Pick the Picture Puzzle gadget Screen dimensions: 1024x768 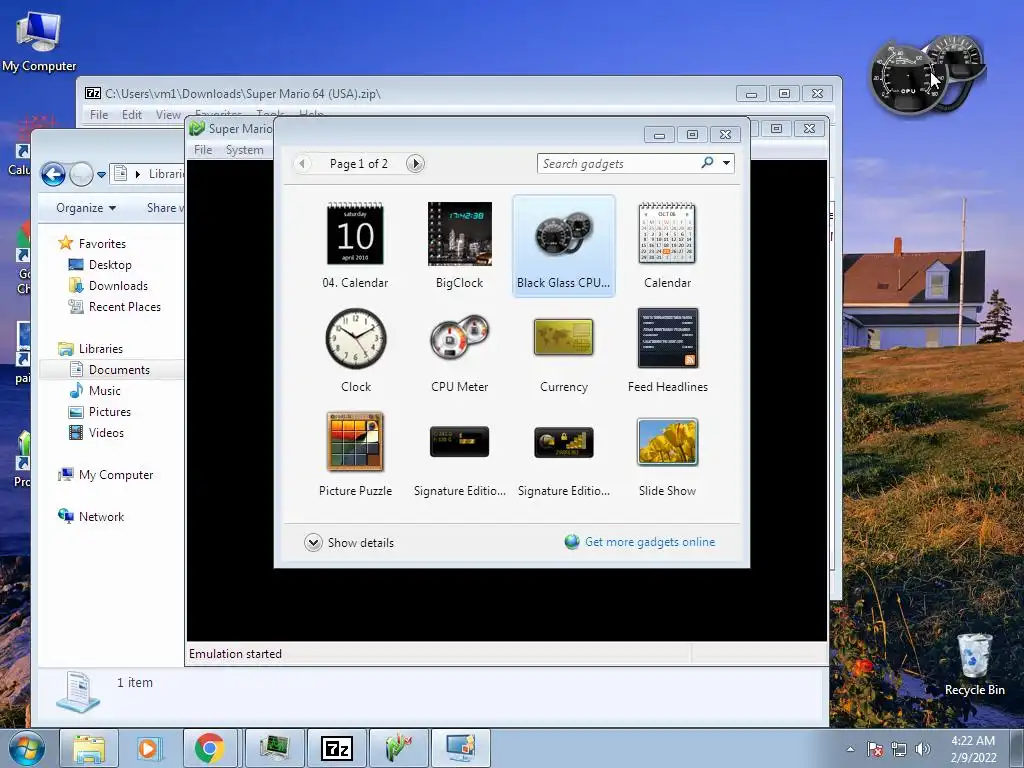pos(355,441)
